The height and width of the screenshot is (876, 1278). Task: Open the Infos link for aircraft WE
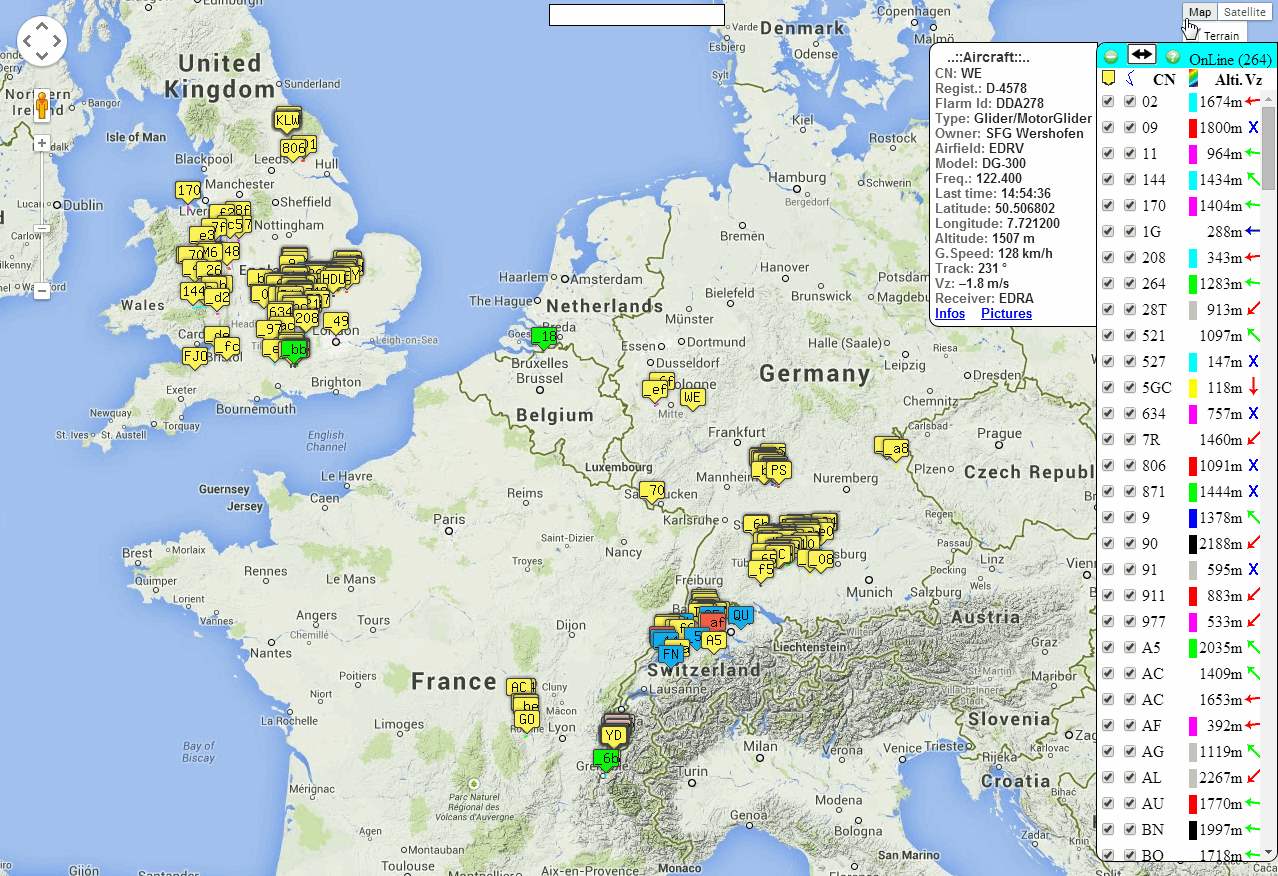point(950,313)
